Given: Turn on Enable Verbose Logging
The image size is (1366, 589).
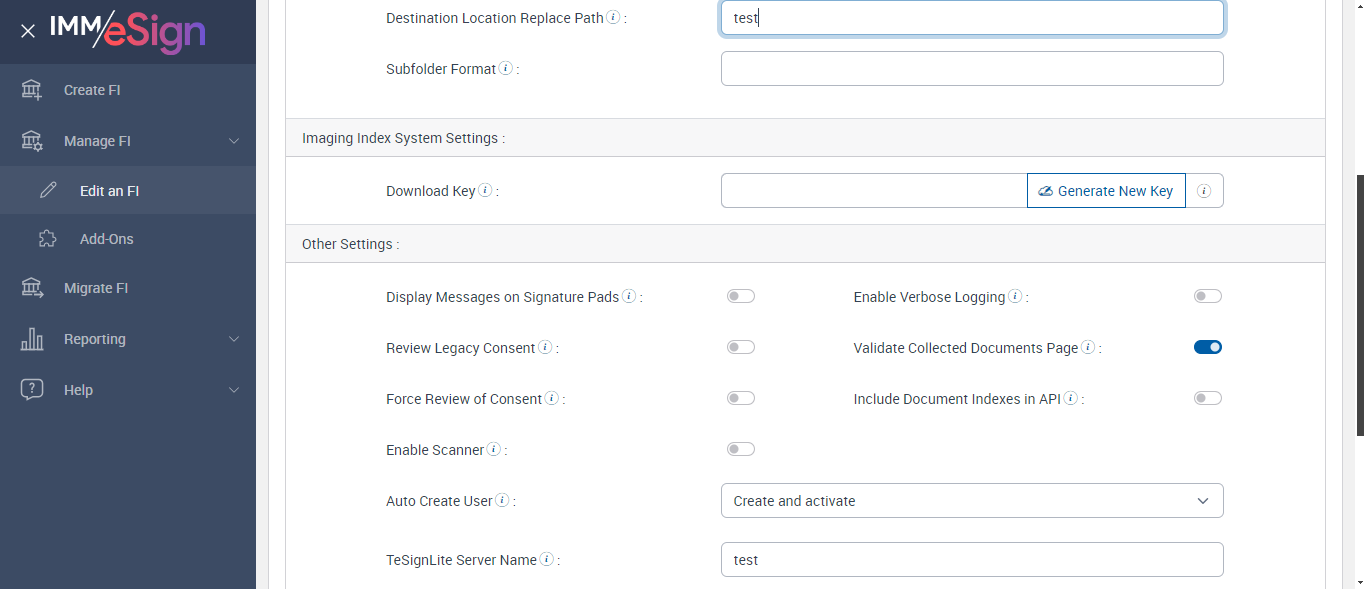Looking at the screenshot, I should coord(1208,296).
